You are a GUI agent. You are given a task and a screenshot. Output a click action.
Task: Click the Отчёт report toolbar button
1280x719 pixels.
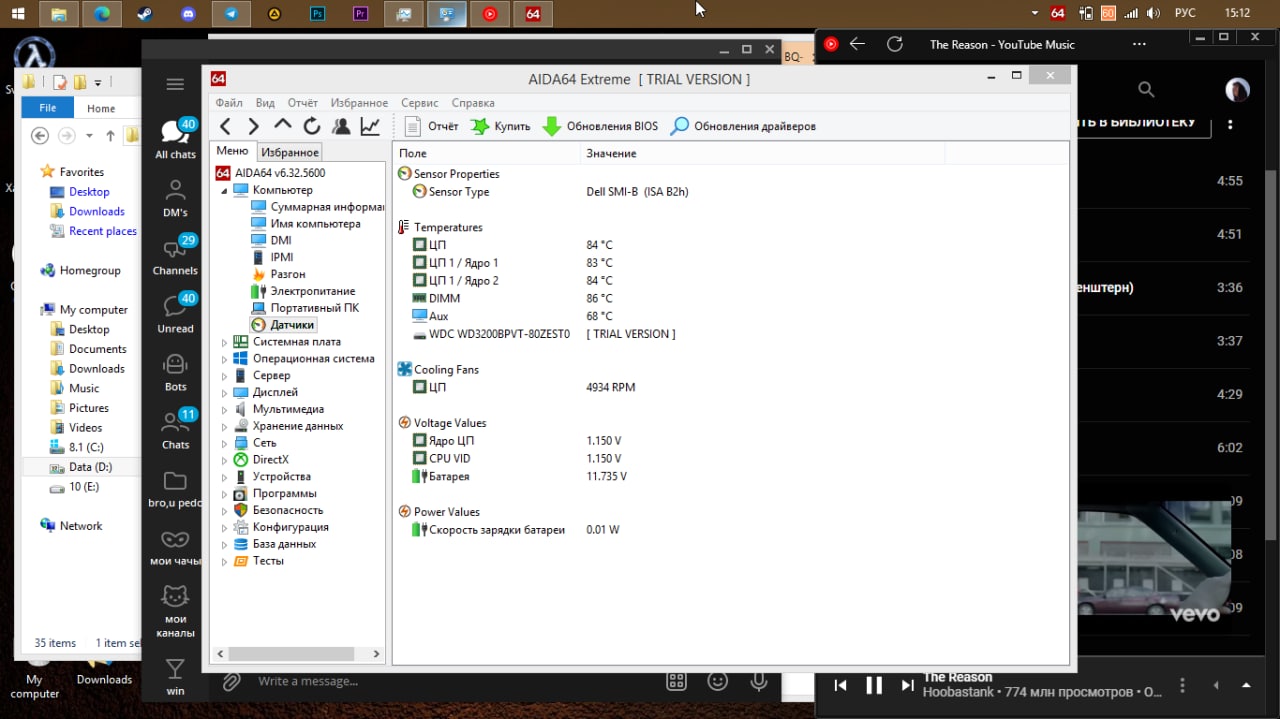click(431, 126)
